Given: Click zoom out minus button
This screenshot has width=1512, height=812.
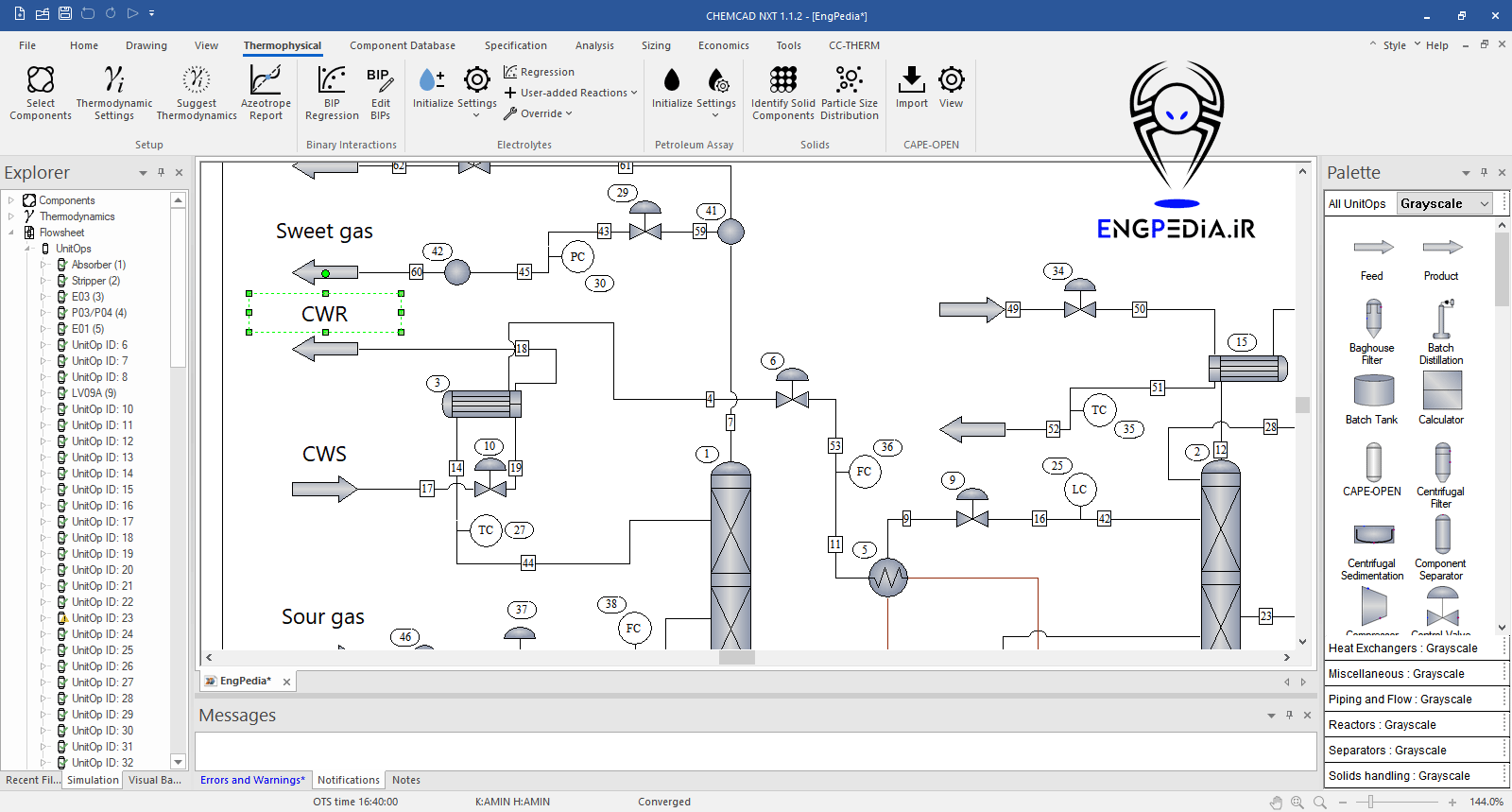Looking at the screenshot, I should (x=1343, y=802).
